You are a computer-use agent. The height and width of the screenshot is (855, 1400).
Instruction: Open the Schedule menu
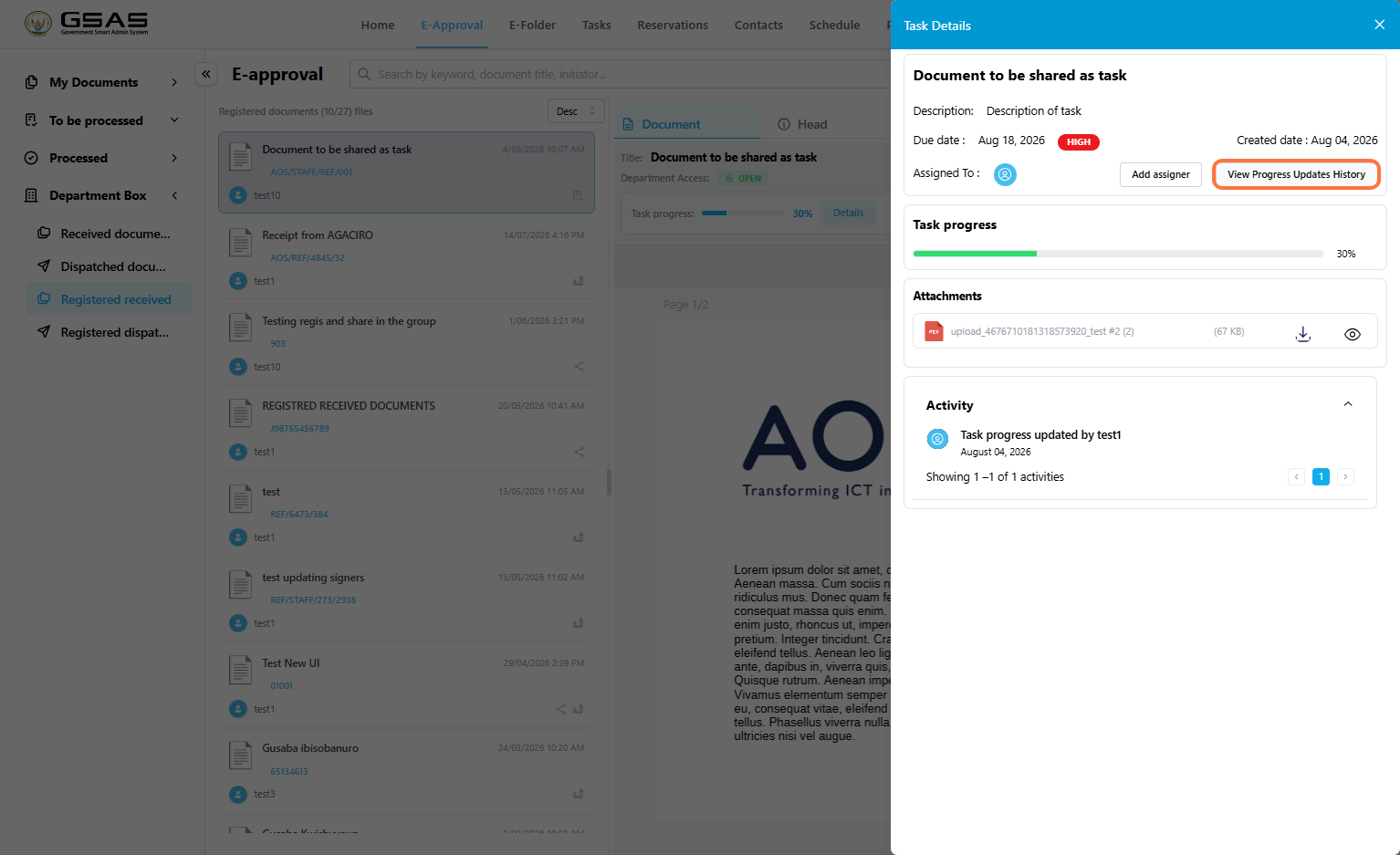pos(834,25)
